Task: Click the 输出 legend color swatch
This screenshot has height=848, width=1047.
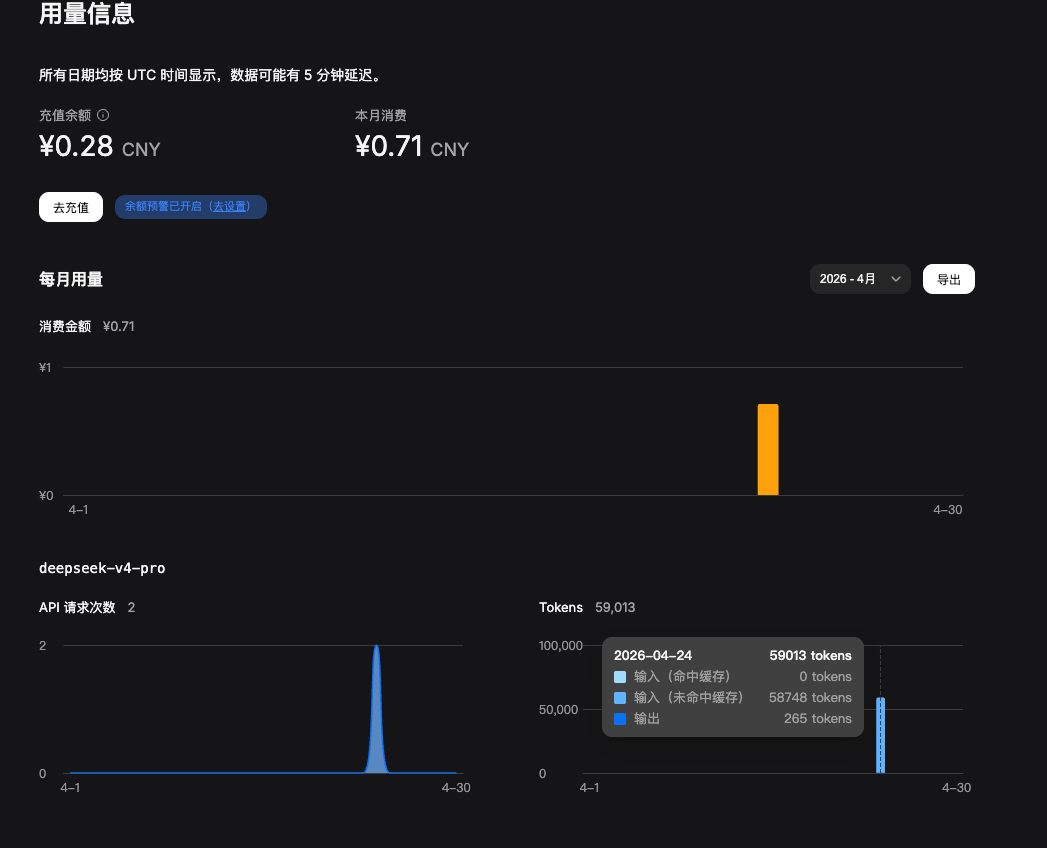Action: pyautogui.click(x=620, y=719)
